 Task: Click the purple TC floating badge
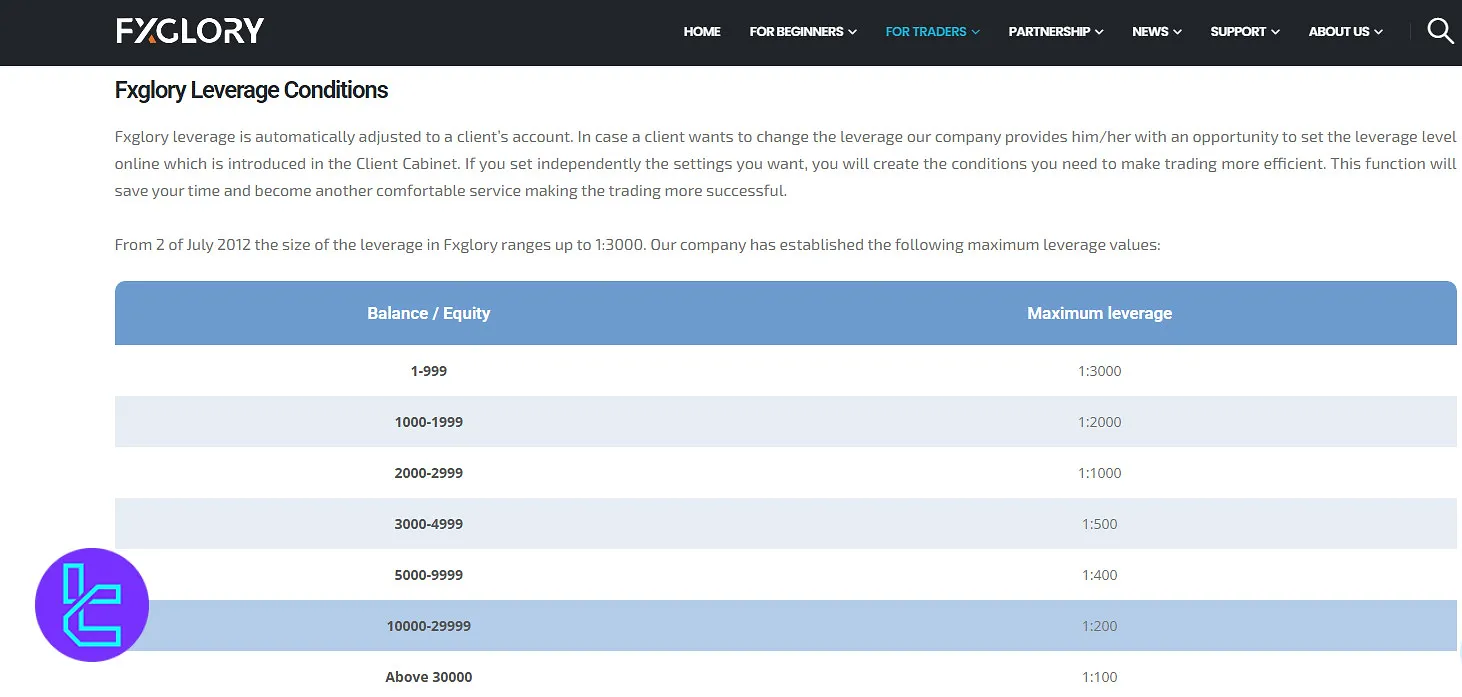(92, 605)
